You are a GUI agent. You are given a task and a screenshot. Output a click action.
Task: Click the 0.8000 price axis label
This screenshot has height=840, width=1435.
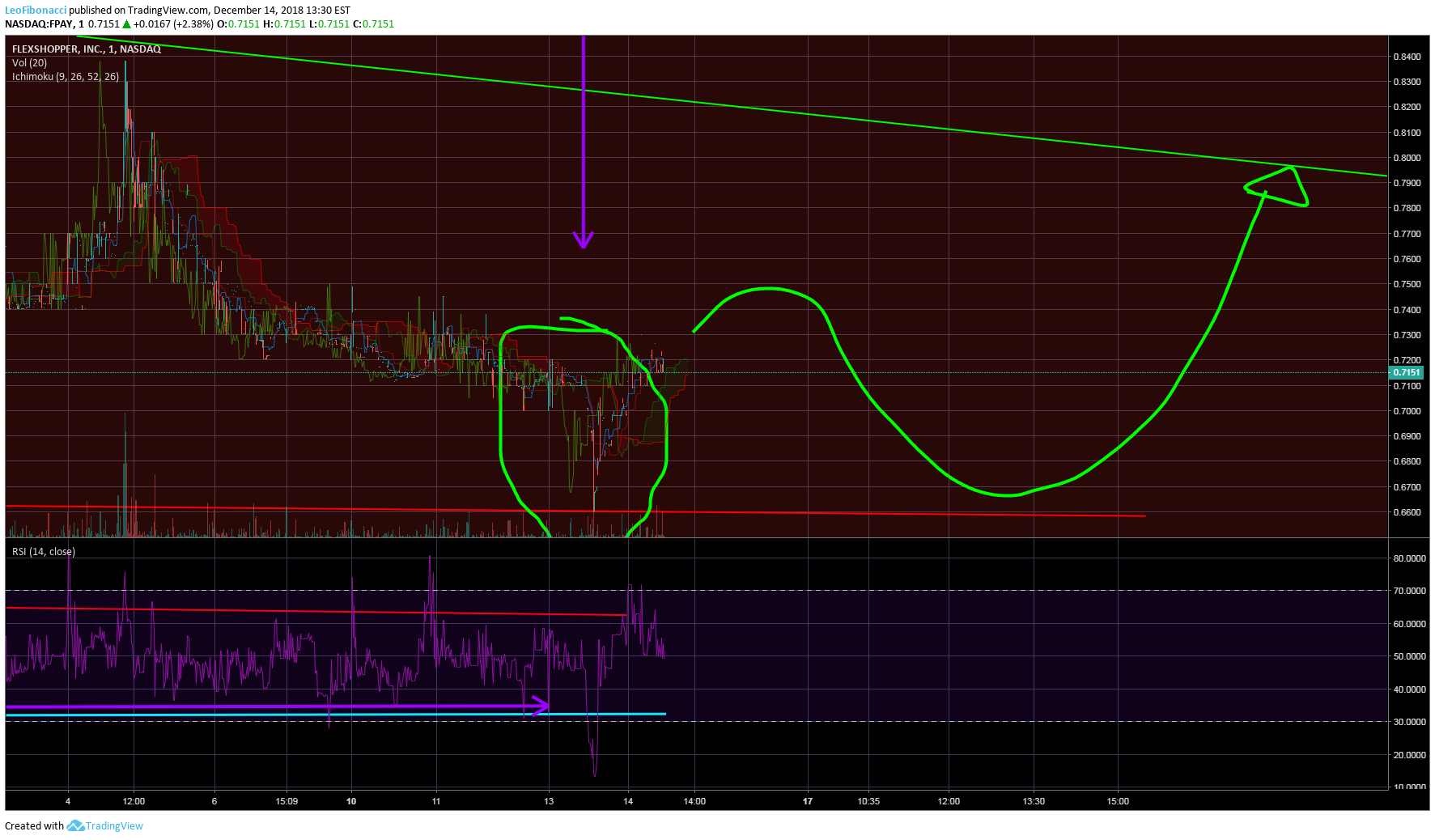pos(1407,158)
